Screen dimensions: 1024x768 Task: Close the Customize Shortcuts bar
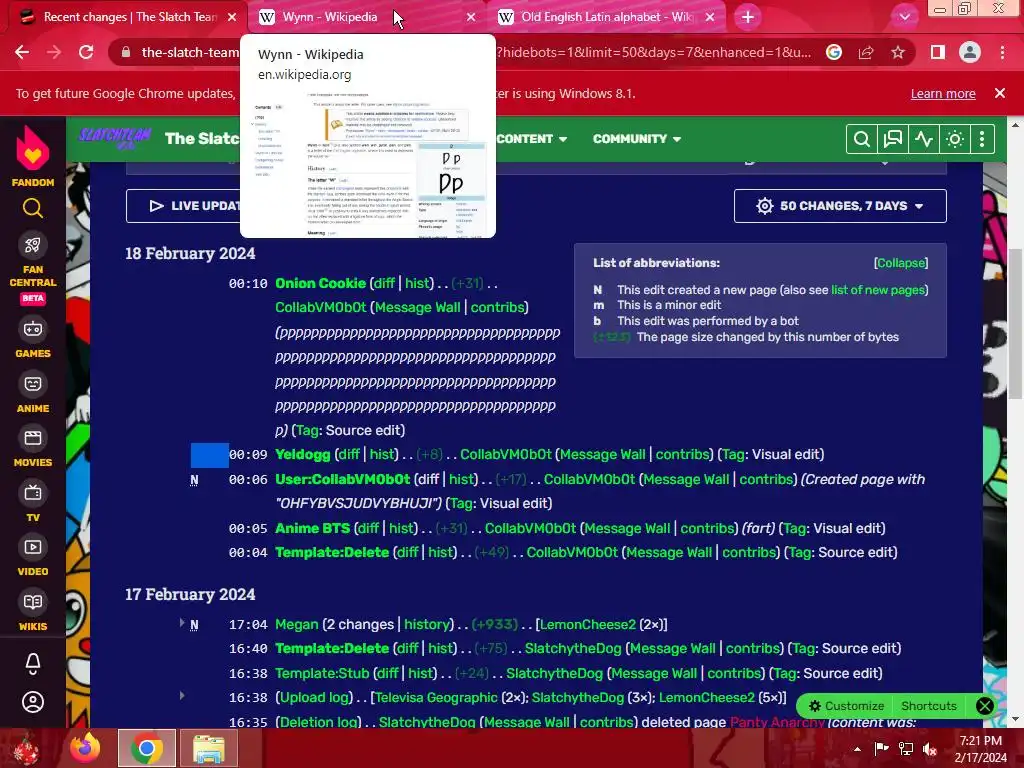[985, 706]
